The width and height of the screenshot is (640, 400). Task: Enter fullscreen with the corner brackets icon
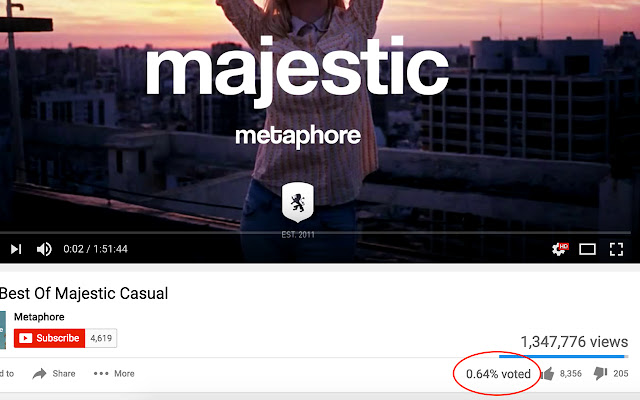pos(616,249)
